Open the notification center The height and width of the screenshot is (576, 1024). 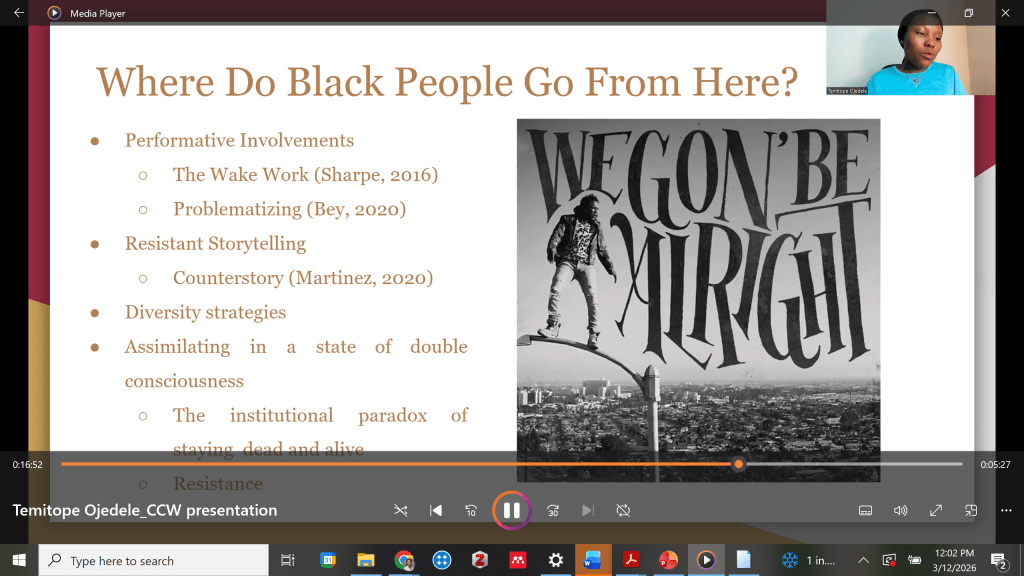[998, 560]
